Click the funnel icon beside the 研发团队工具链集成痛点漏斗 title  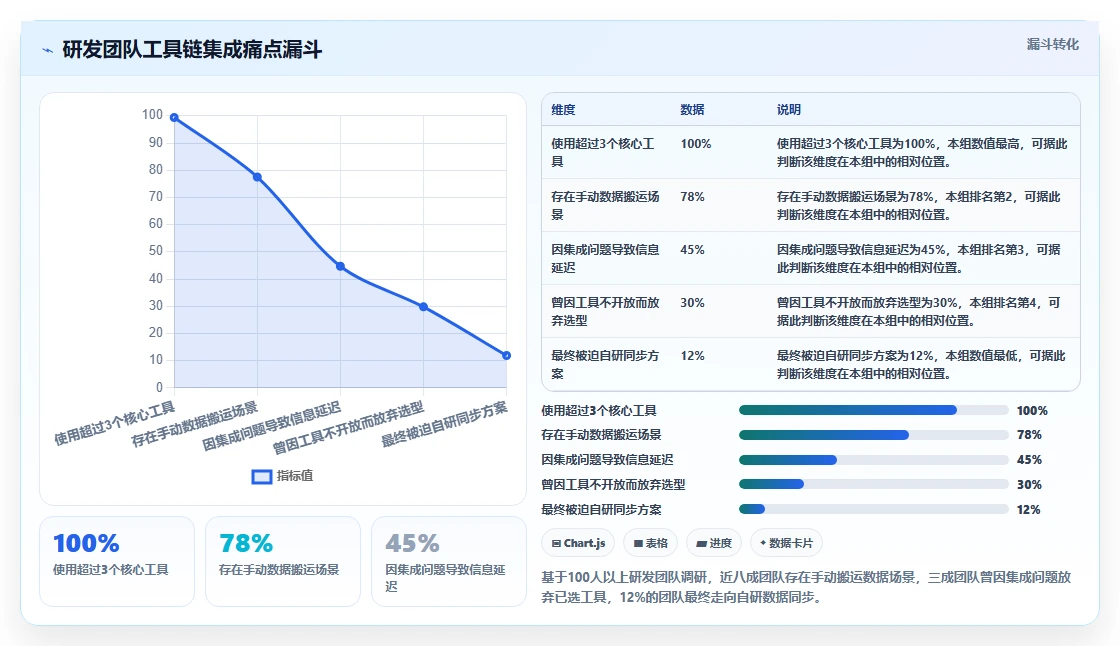[48, 50]
